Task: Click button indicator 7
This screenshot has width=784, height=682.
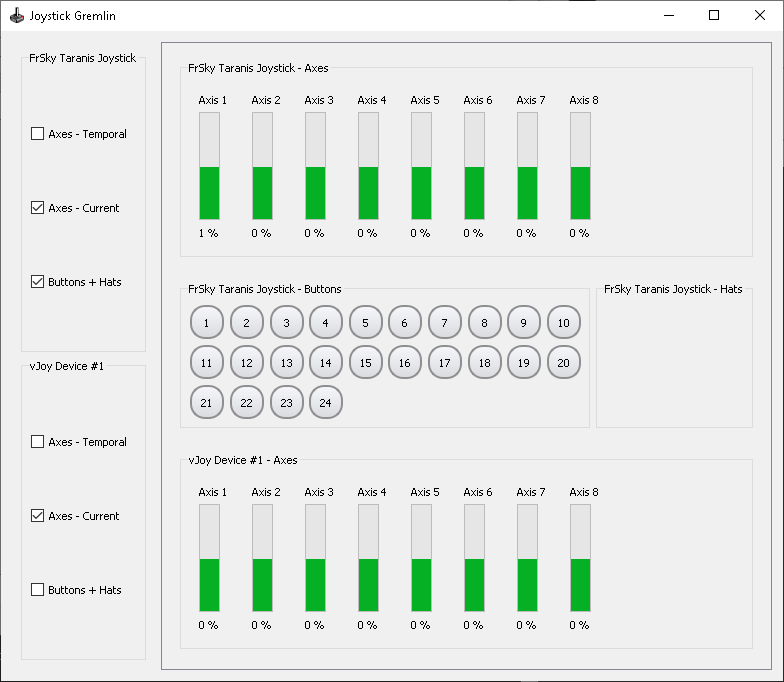Action: (x=444, y=322)
